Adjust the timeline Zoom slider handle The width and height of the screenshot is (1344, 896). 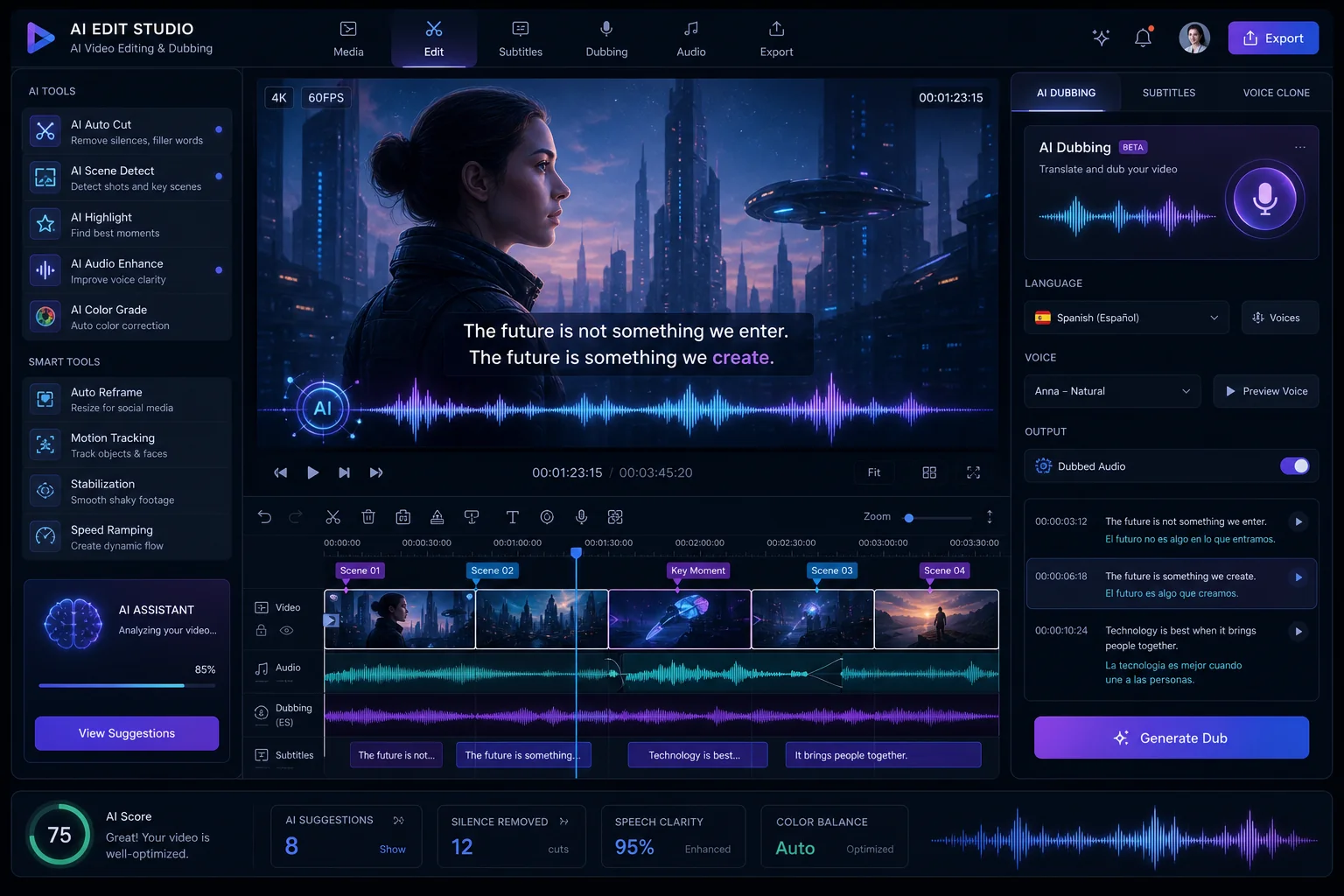[x=909, y=518]
